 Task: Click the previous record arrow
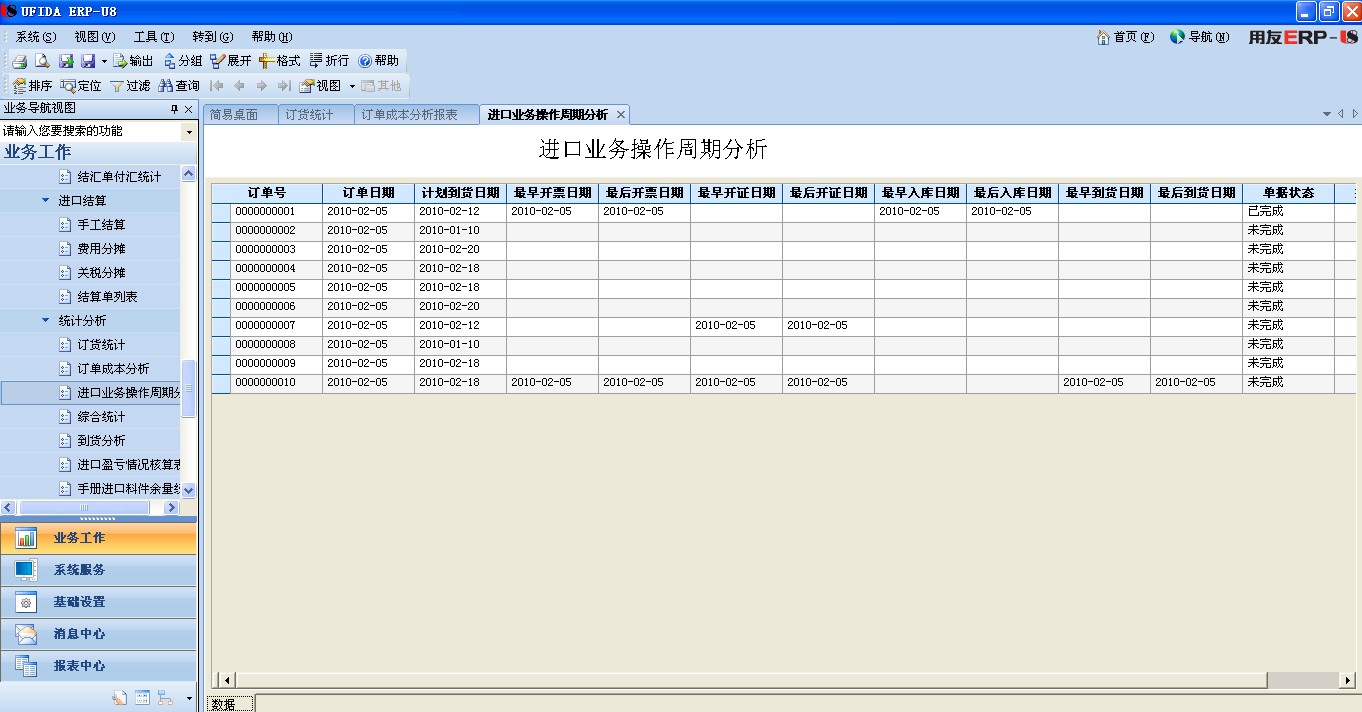[x=239, y=86]
